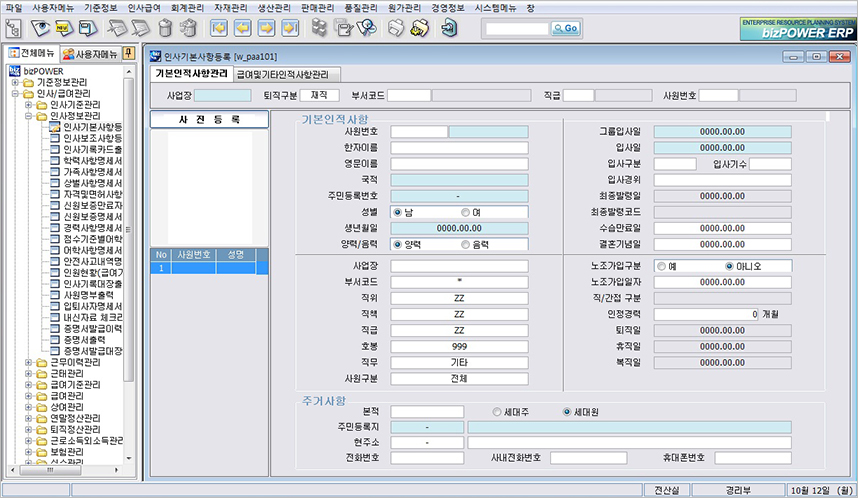Expand the 인사기준관리 tree folder
Image resolution: width=858 pixels, height=498 pixels.
point(28,105)
